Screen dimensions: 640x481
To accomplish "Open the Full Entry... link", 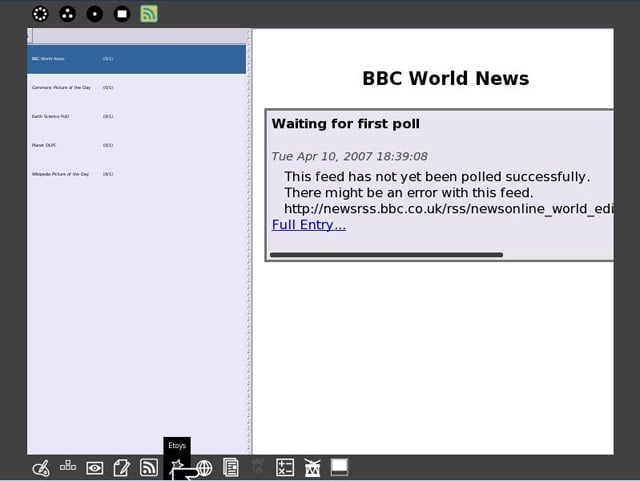I will [309, 225].
